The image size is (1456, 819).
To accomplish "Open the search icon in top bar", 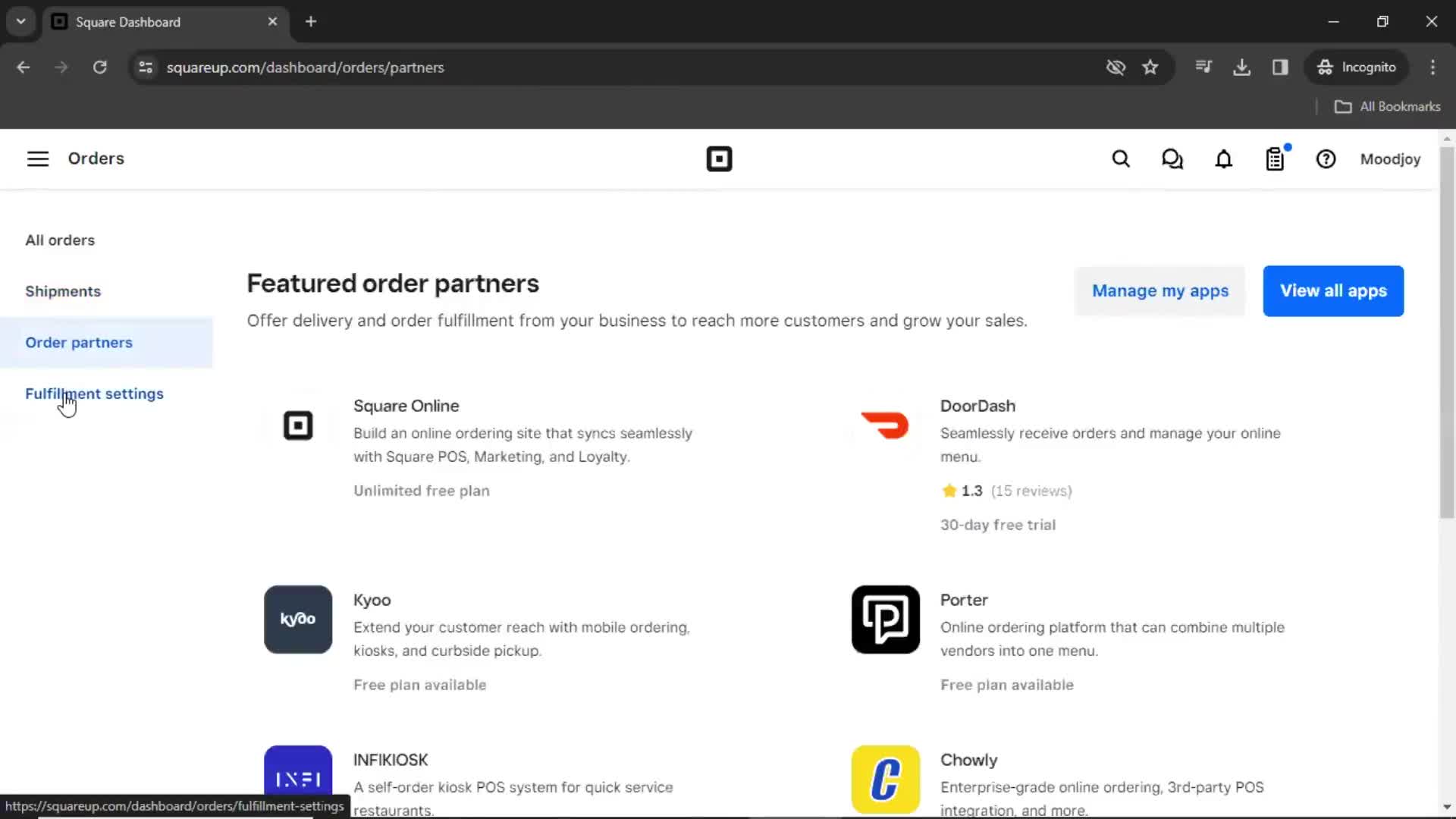I will (x=1121, y=159).
